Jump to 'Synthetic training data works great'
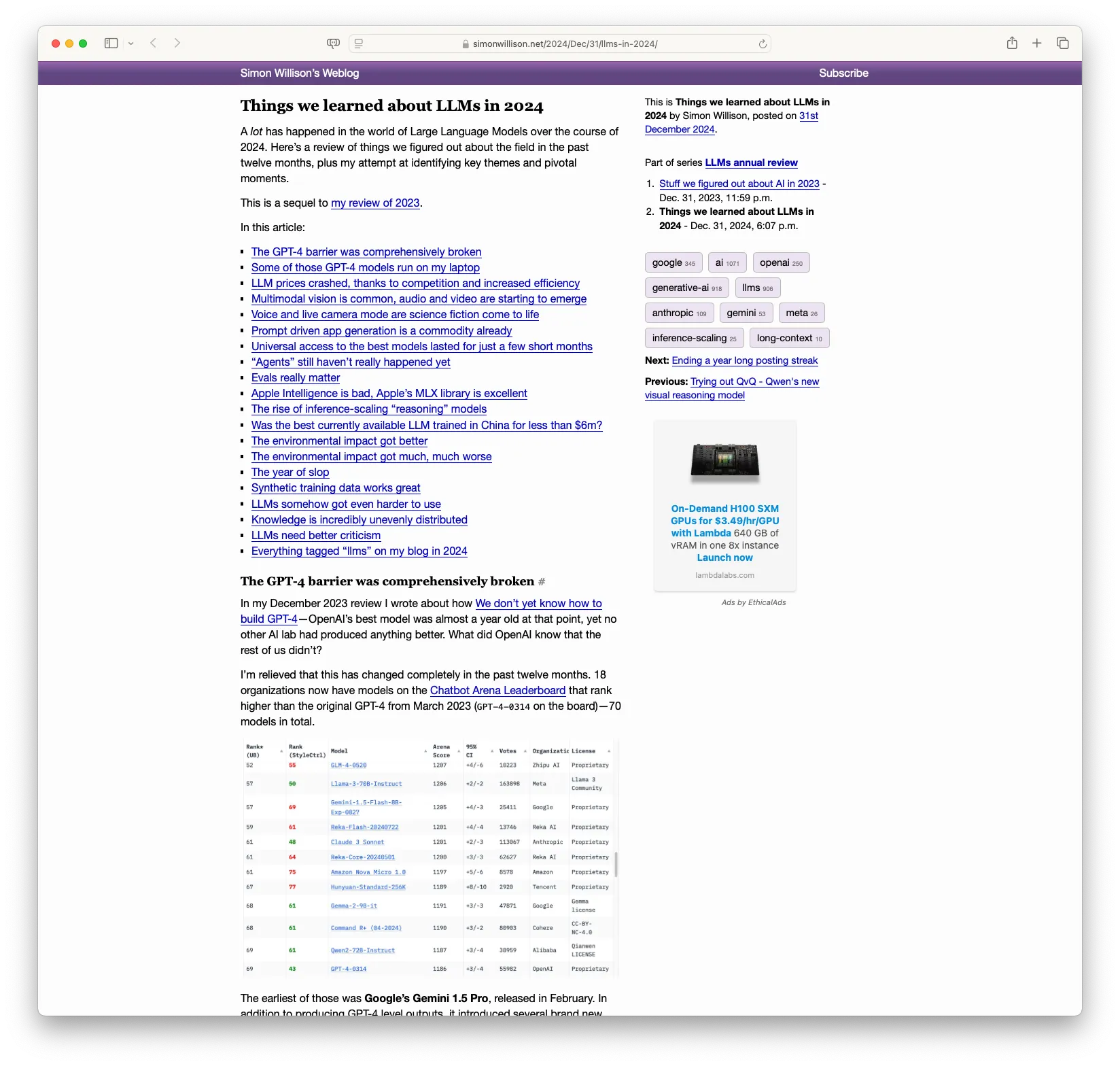This screenshot has height=1066, width=1120. click(x=336, y=487)
